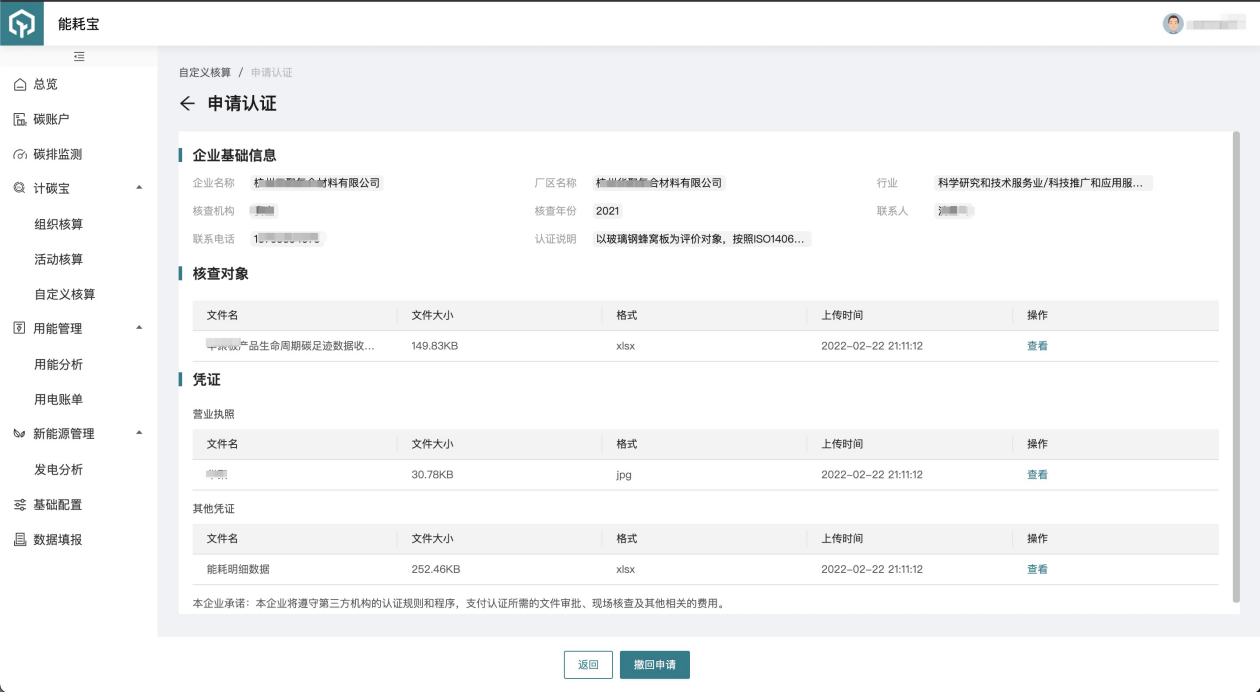
Task: Collapse the 用能管理 menu group
Action: click(x=139, y=328)
